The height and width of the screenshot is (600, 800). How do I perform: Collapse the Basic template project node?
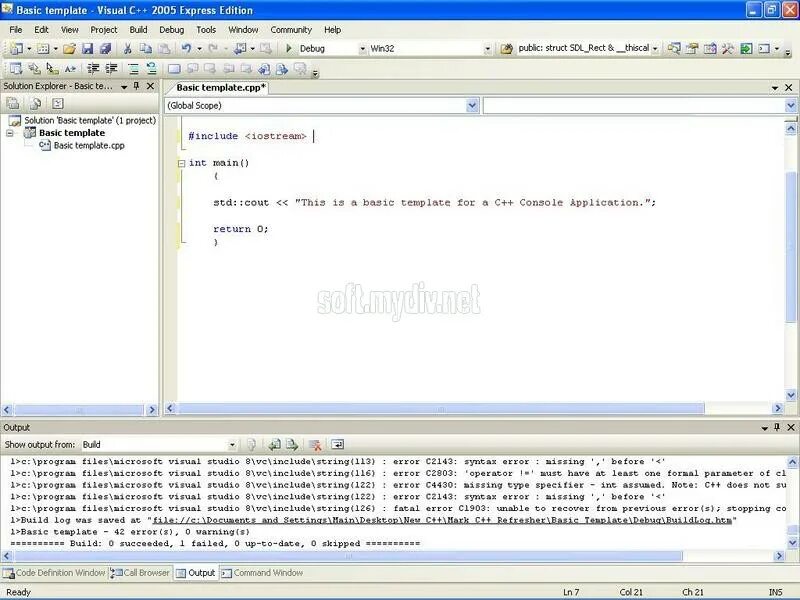coord(10,133)
